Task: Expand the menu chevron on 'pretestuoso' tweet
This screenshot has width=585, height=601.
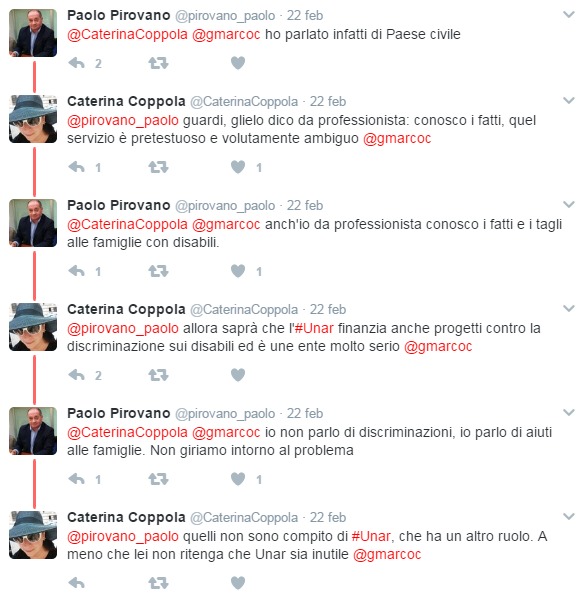Action: [569, 100]
